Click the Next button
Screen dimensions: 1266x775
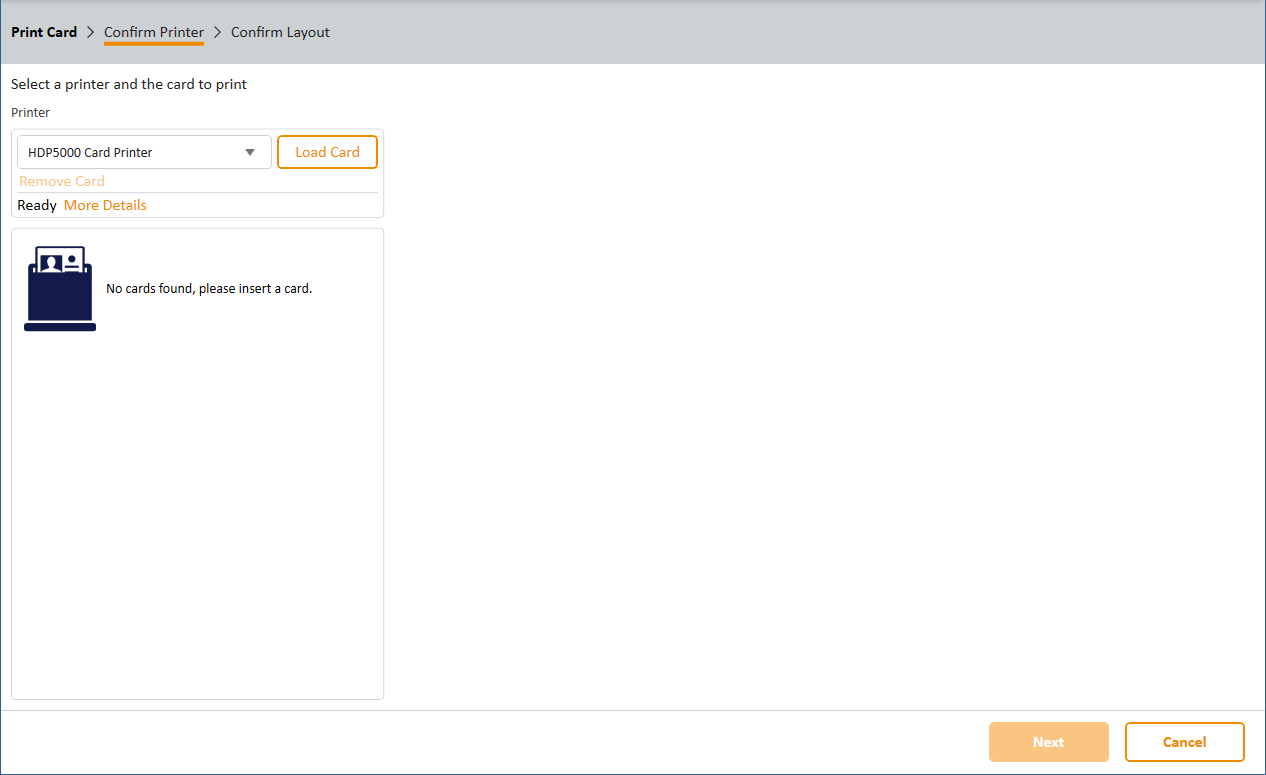click(x=1048, y=742)
